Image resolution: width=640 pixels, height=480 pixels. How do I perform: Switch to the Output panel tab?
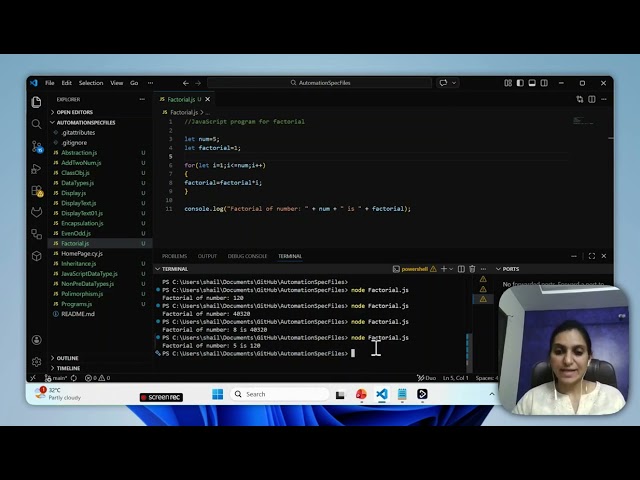207,256
